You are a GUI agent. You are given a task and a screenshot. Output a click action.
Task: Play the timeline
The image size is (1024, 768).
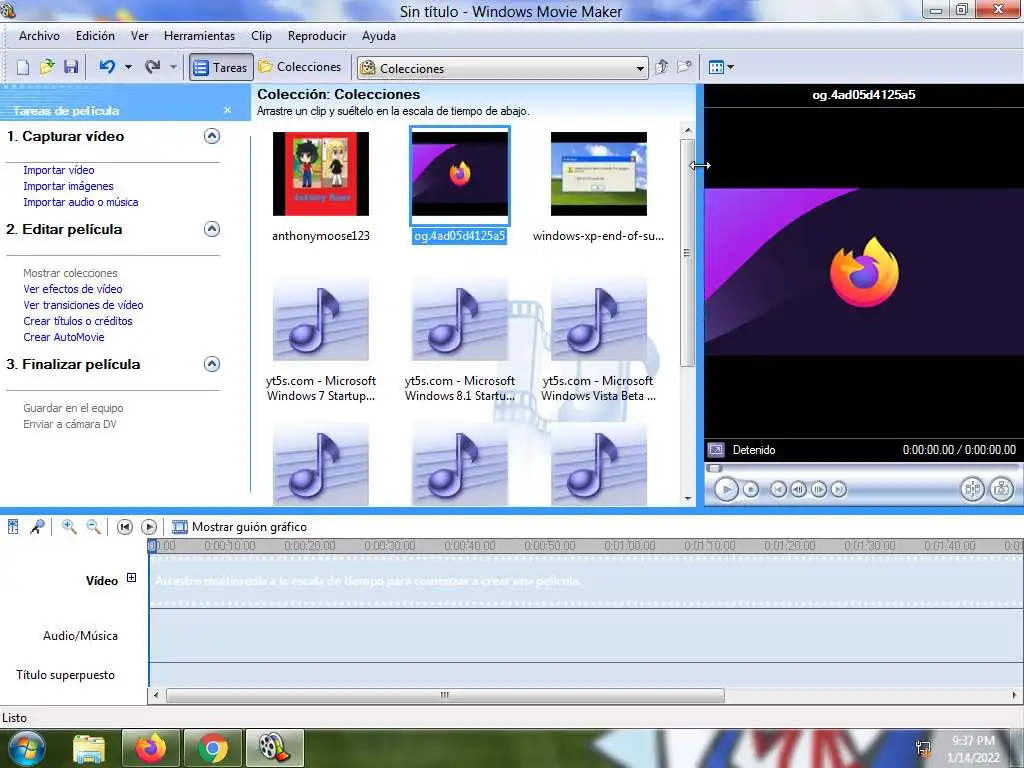coord(149,527)
